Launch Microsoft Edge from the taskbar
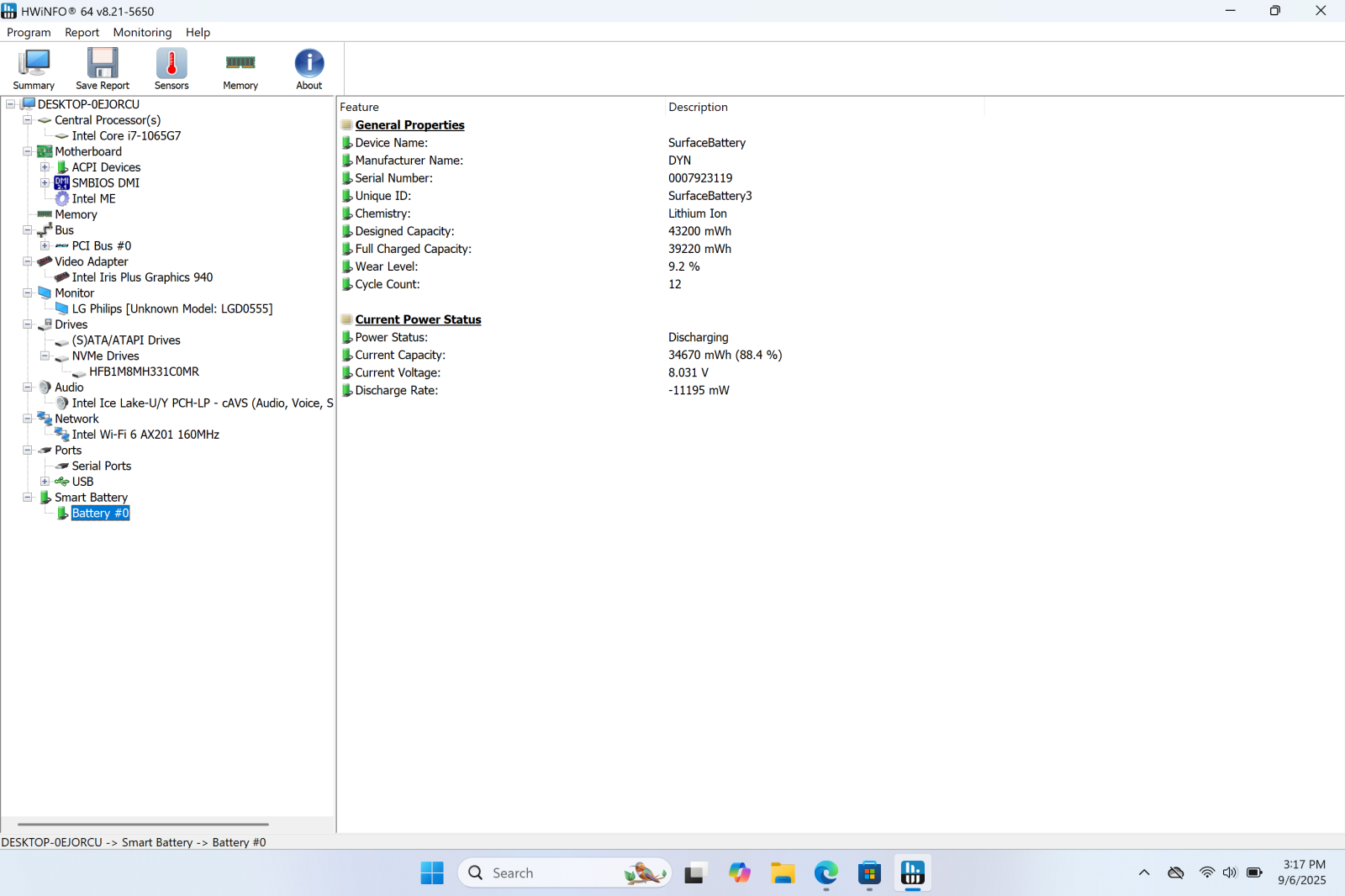1345x896 pixels. click(825, 872)
